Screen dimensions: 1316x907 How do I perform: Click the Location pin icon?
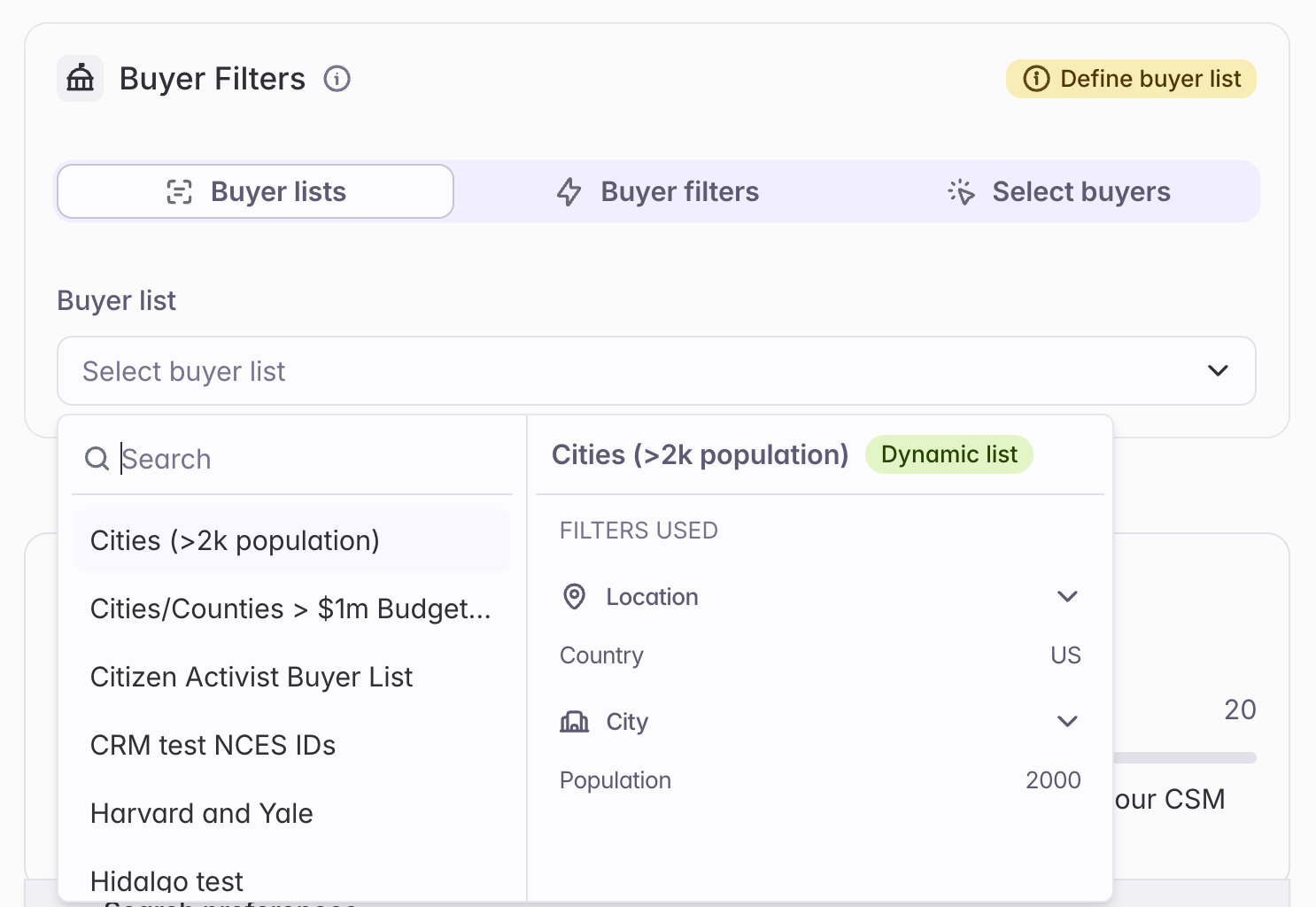[x=575, y=597]
